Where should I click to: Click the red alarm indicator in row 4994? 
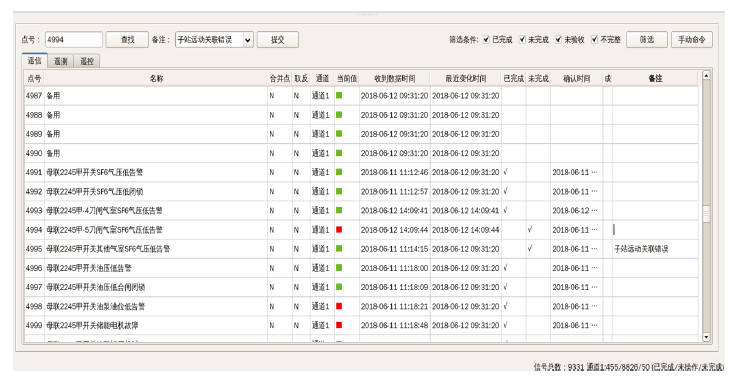339,230
